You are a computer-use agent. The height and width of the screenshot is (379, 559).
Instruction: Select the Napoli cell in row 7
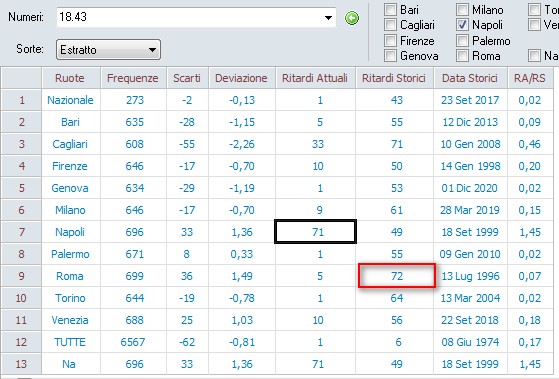pos(71,232)
